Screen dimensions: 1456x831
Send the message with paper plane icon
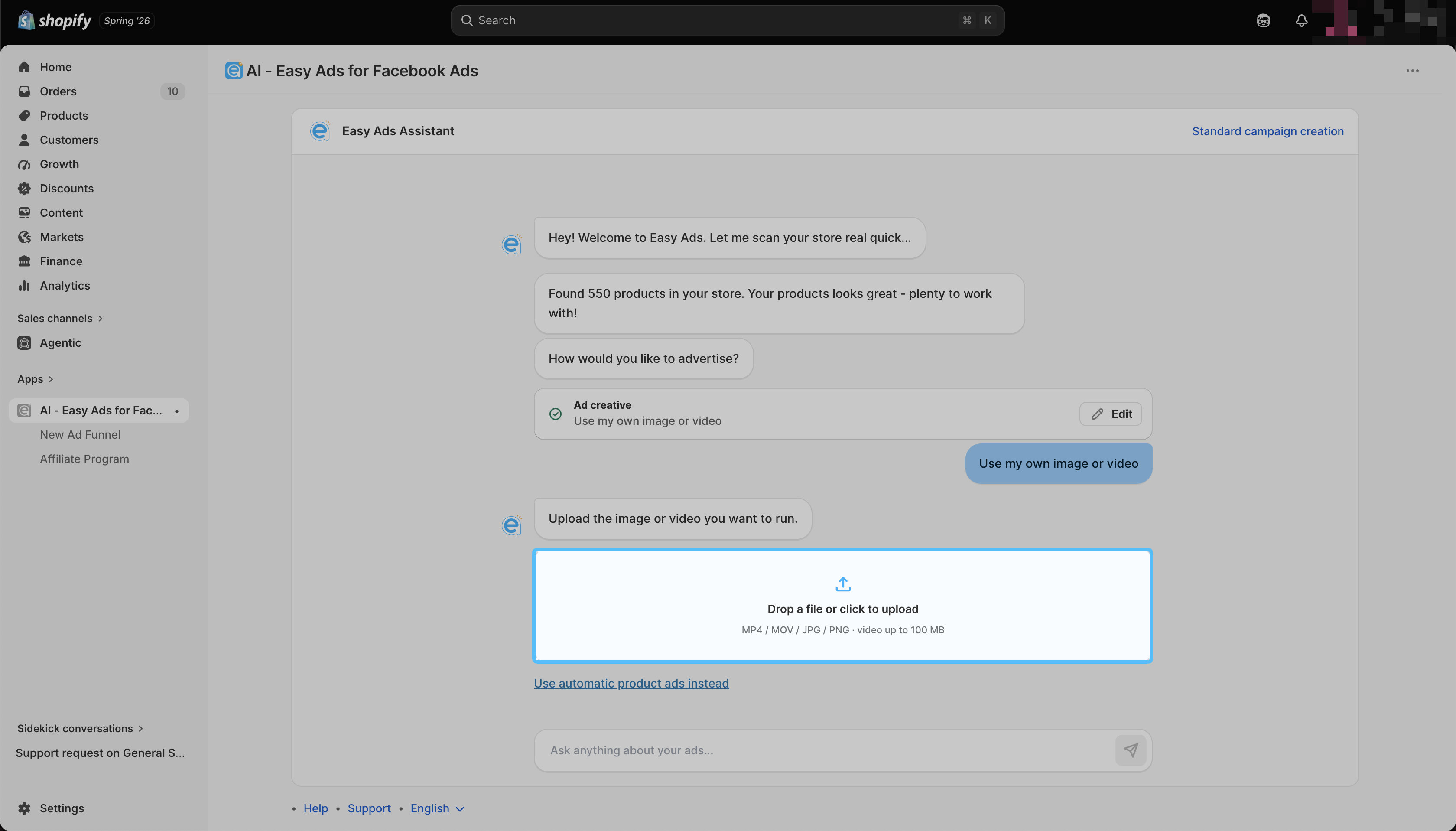[1130, 750]
